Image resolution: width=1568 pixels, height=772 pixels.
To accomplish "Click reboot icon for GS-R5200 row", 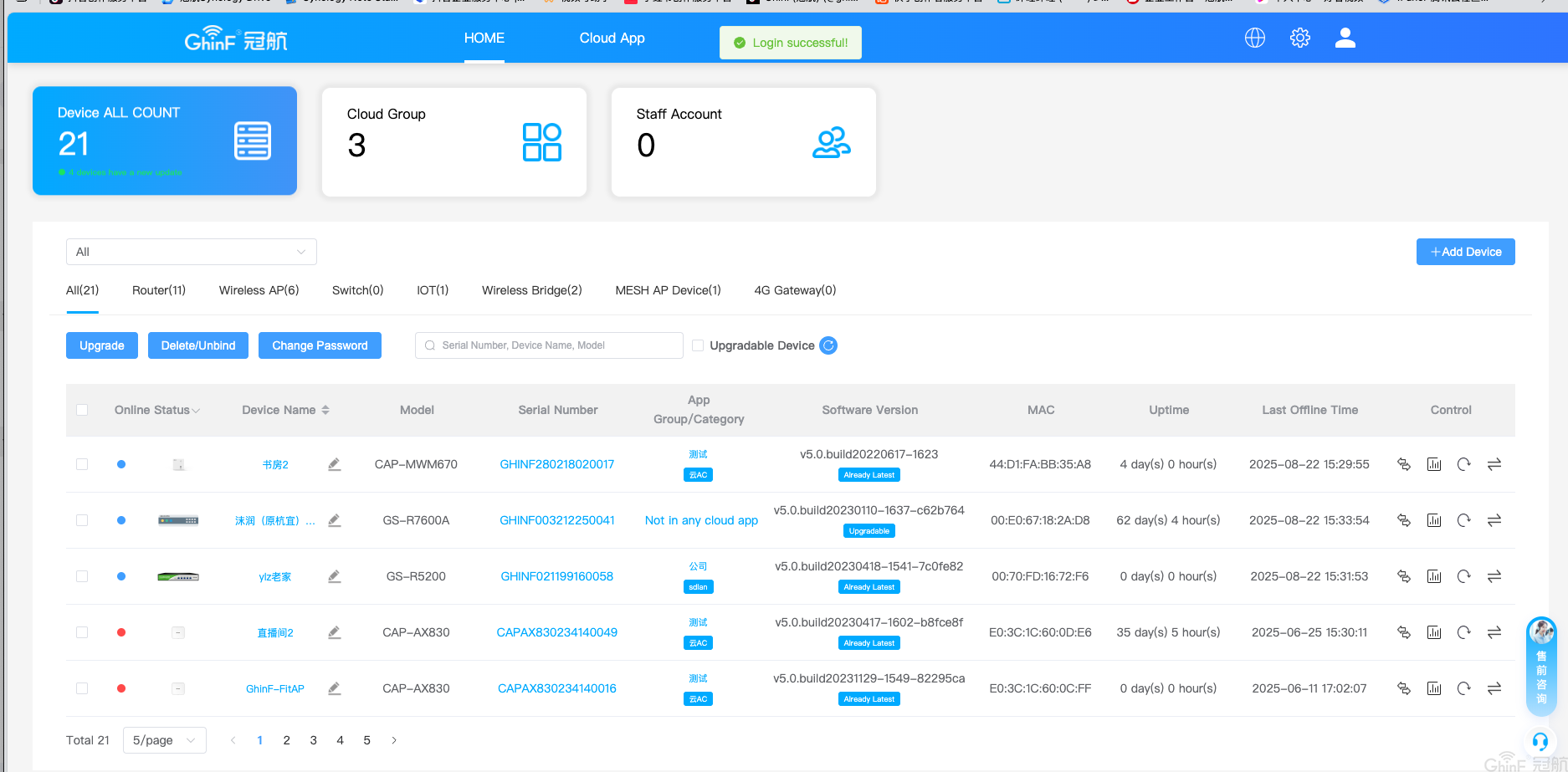I will (x=1463, y=576).
